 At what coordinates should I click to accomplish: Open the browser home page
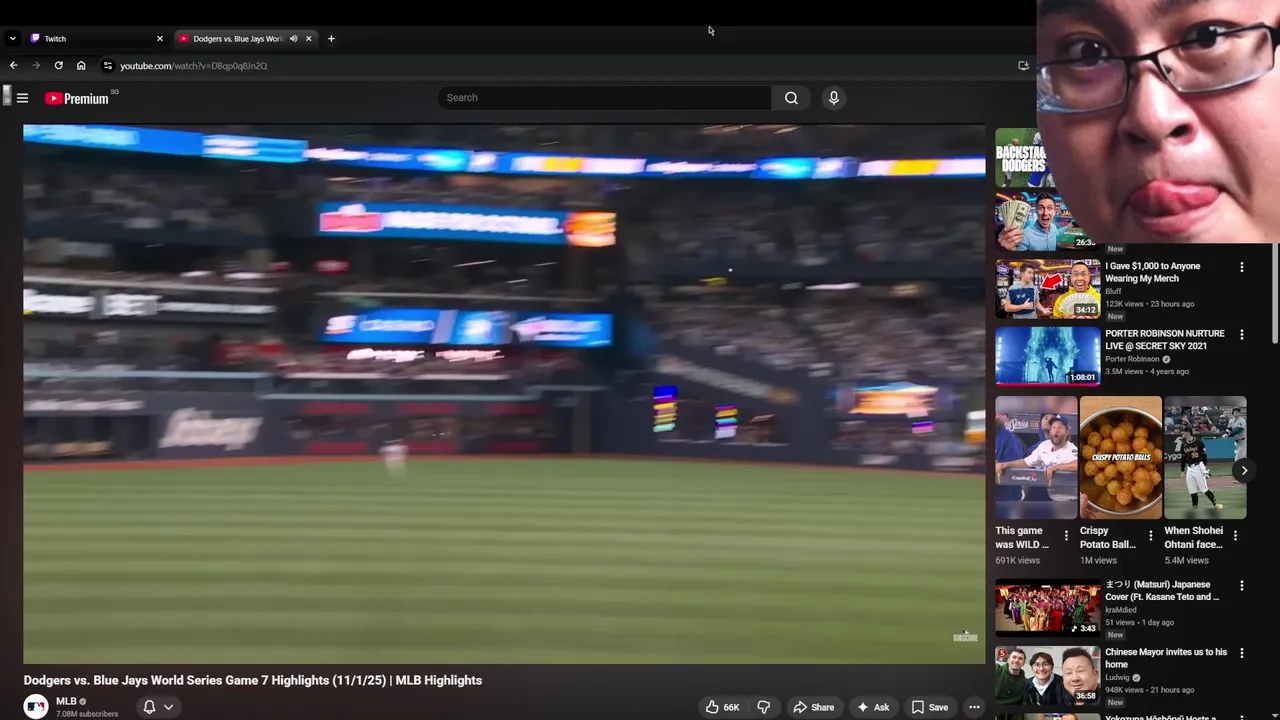(x=81, y=66)
